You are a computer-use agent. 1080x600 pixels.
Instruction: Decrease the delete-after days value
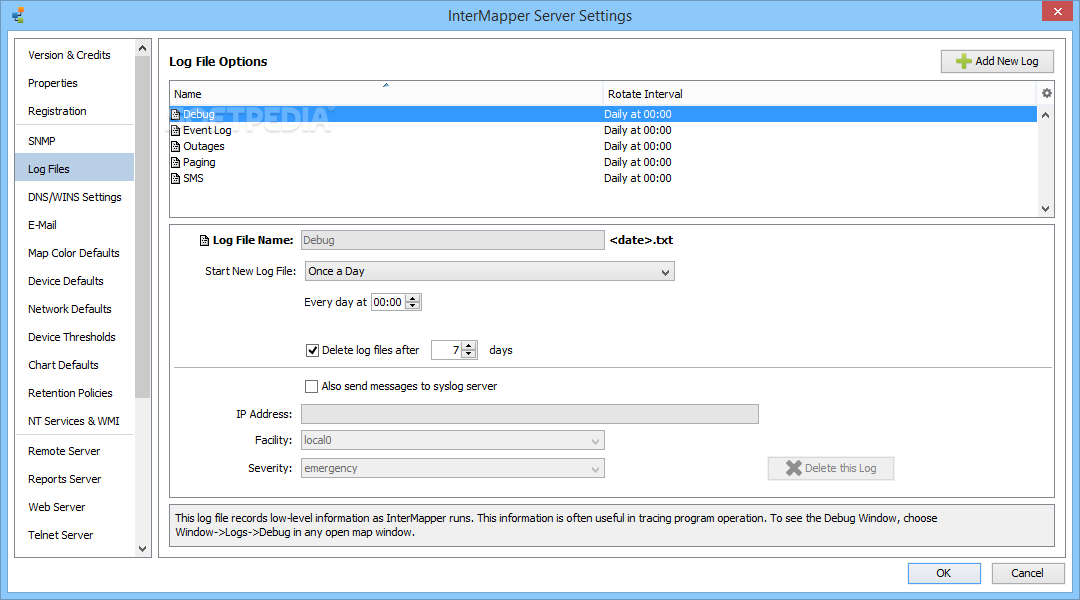pos(469,354)
